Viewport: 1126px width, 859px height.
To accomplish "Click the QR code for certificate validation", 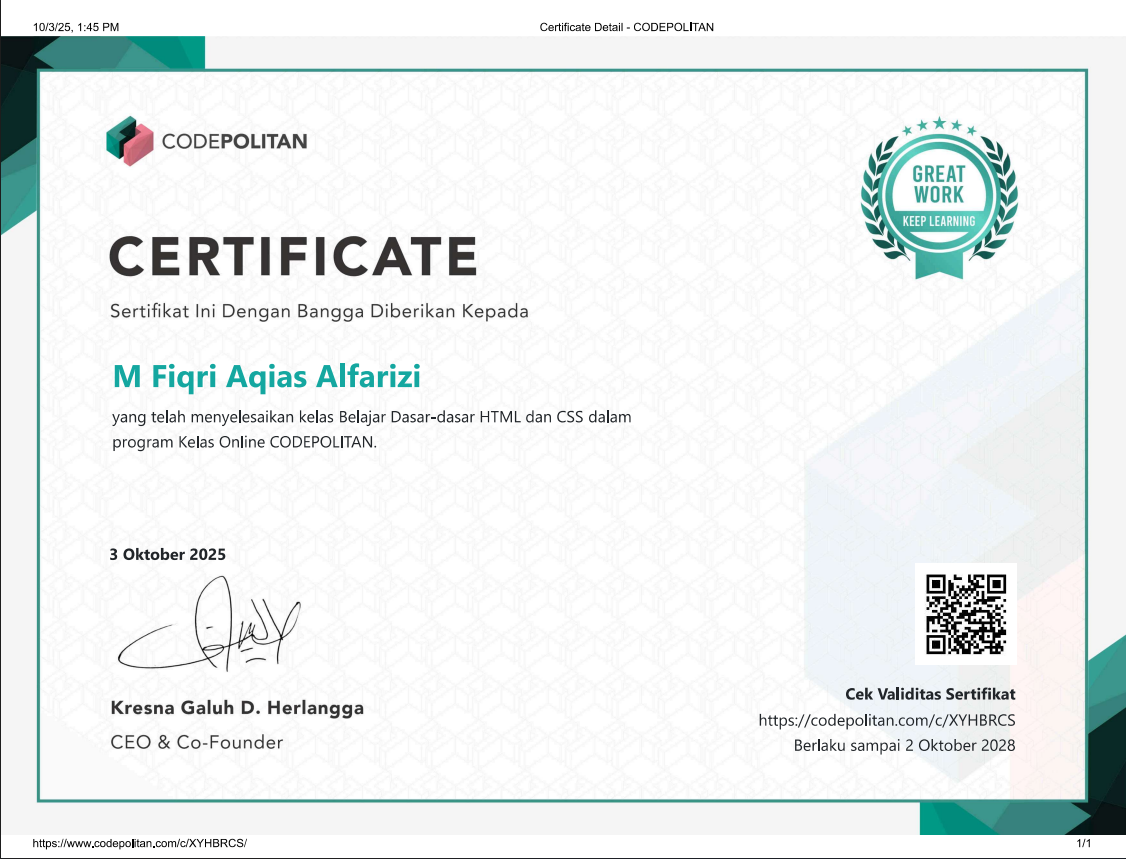I will [x=965, y=614].
